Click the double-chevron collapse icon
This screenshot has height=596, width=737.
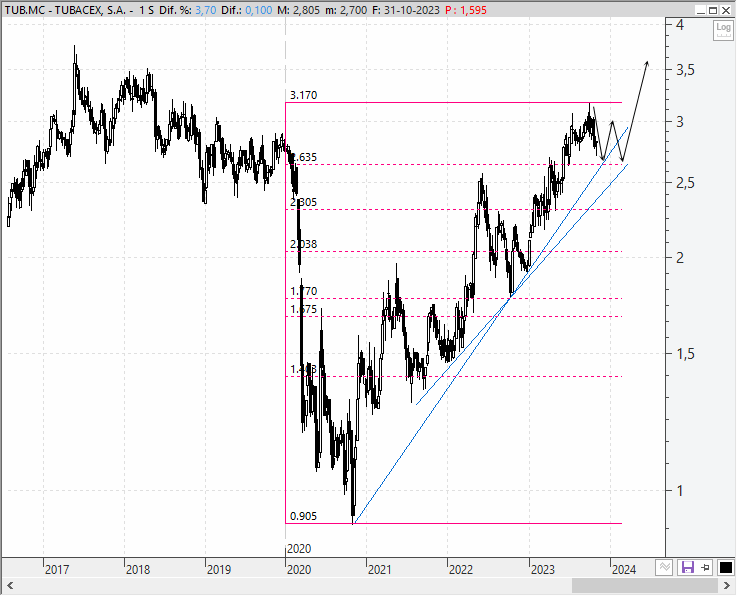coord(664,568)
